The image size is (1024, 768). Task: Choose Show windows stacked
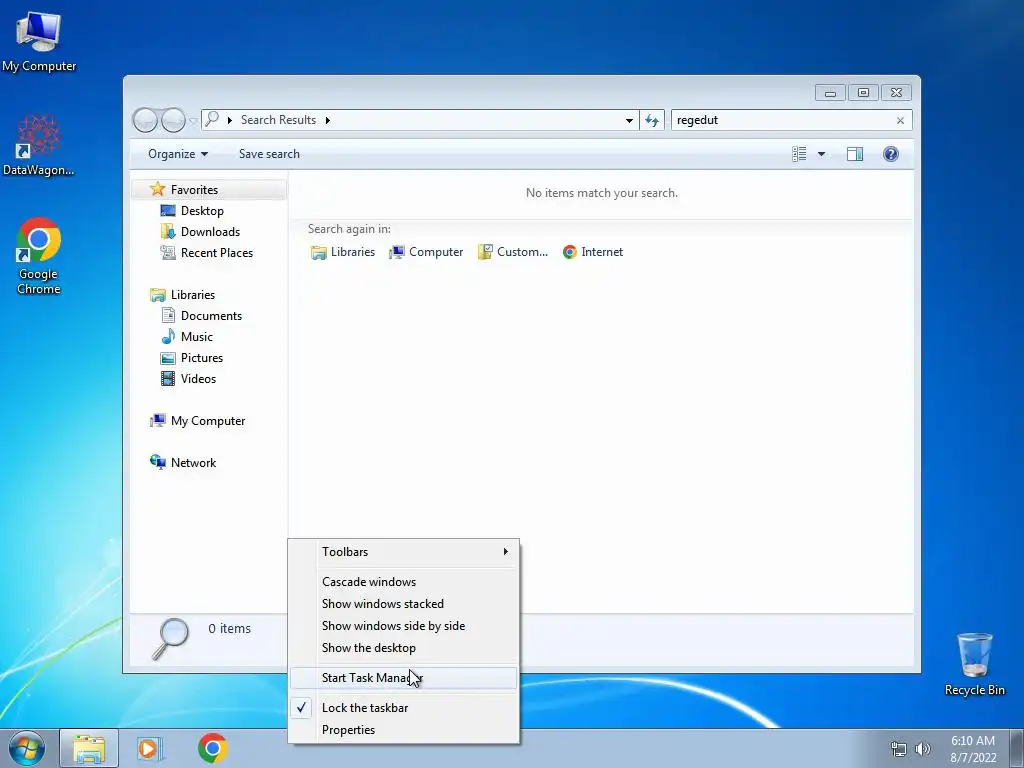click(404, 604)
